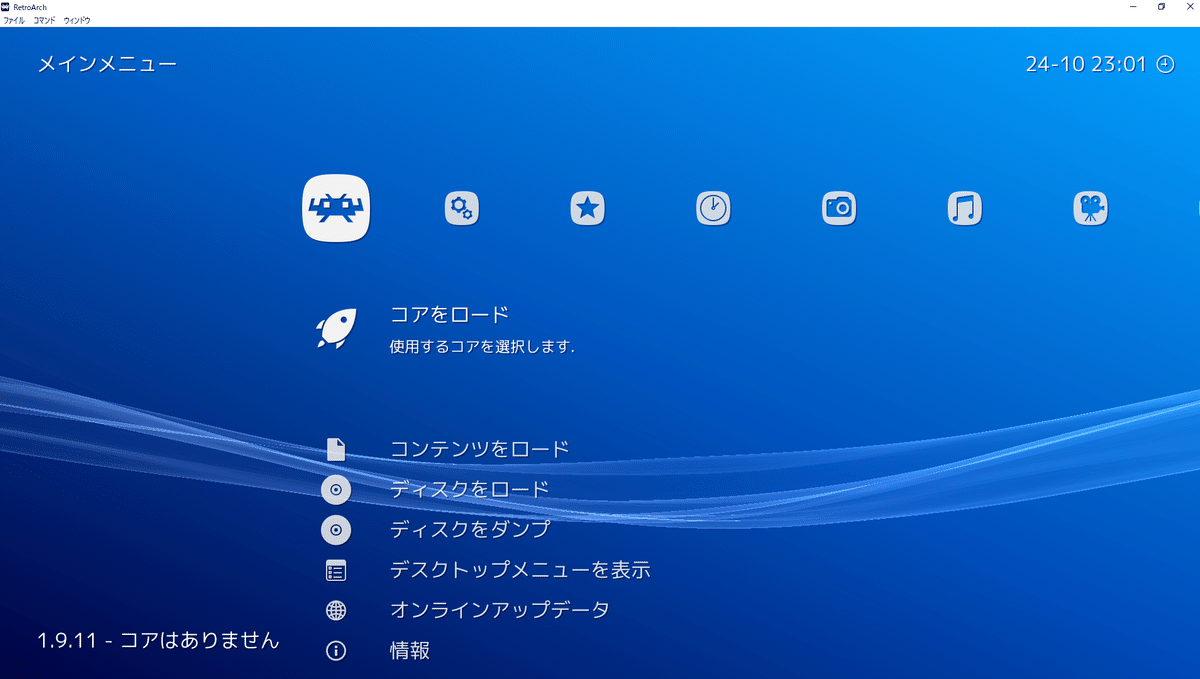Select コアをロード entry
Viewport: 1200px width, 679px height.
[450, 315]
